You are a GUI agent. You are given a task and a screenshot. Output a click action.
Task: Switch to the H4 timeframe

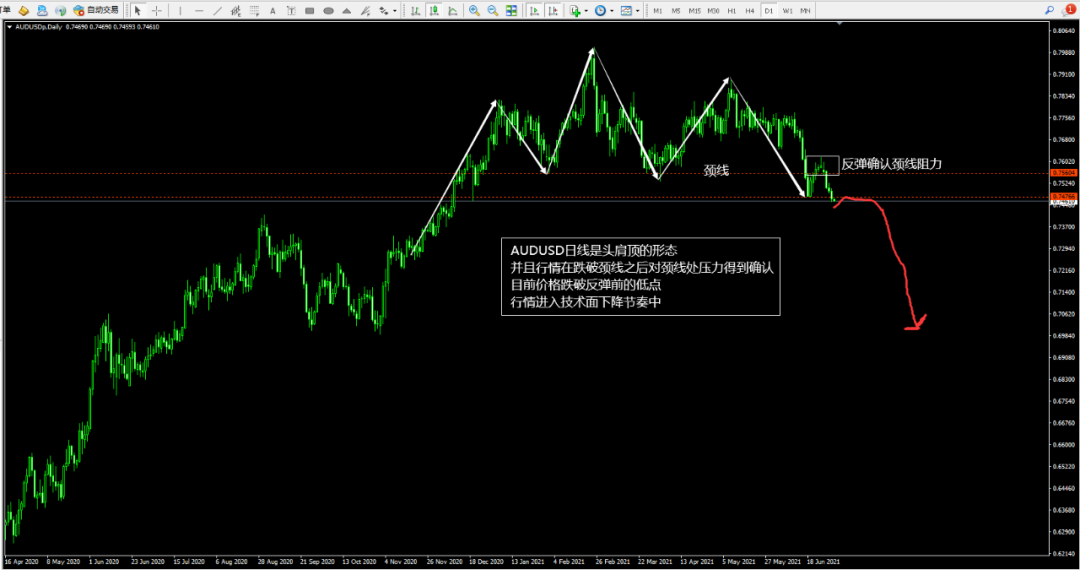point(750,10)
